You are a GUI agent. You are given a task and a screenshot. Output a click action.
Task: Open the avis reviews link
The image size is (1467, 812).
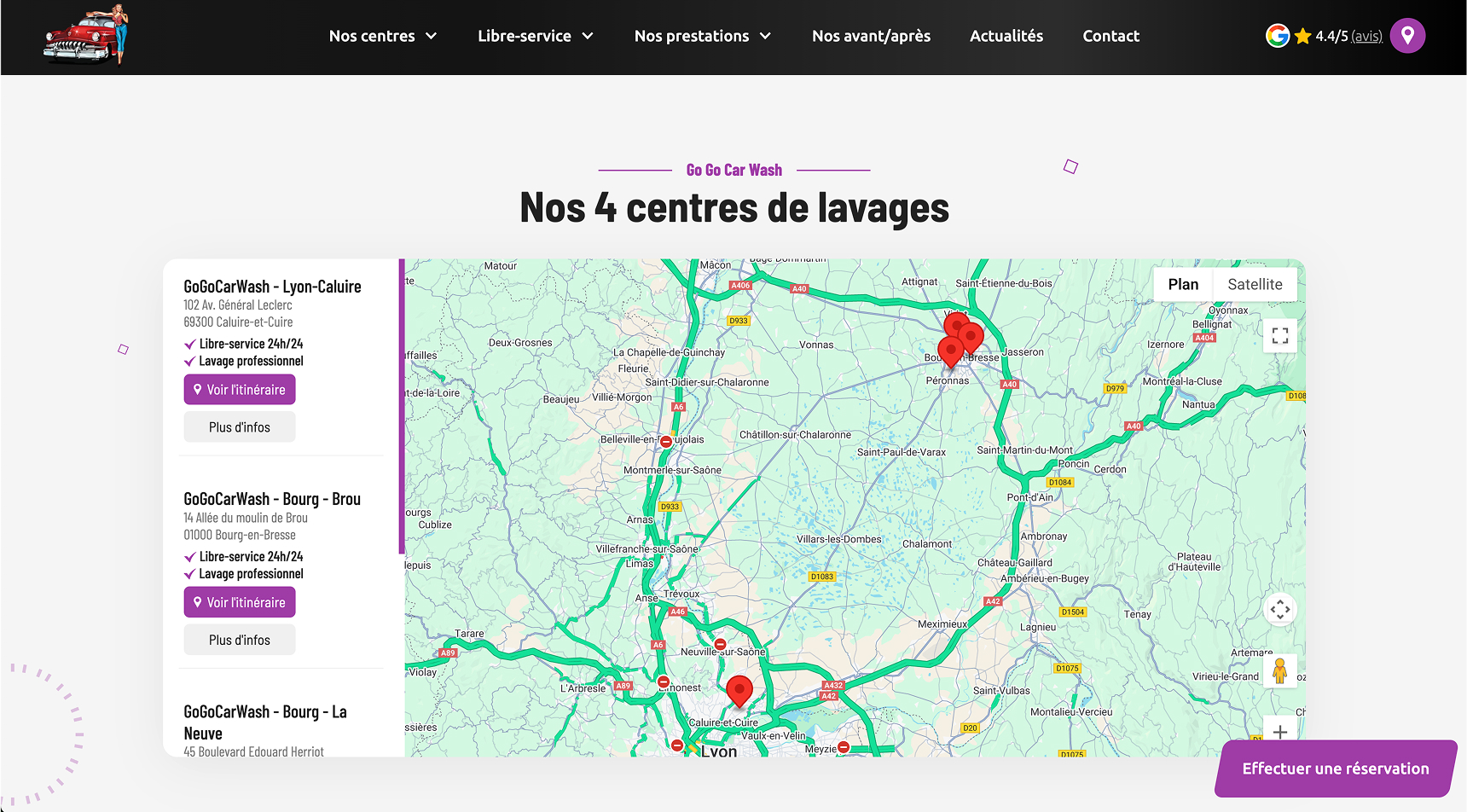click(1366, 36)
